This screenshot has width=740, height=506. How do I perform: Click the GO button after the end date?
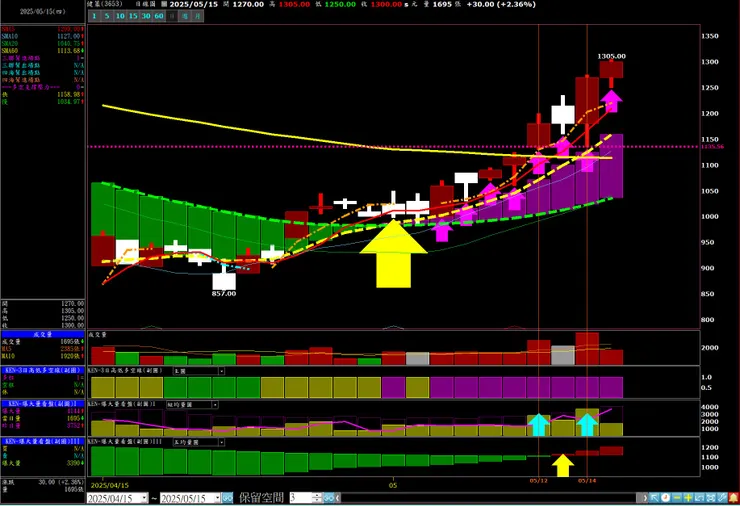coord(227,498)
